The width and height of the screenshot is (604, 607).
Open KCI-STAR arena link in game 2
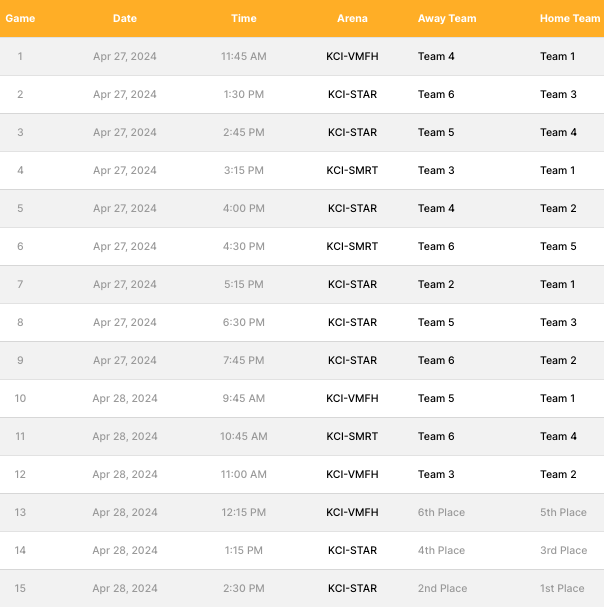point(352,94)
